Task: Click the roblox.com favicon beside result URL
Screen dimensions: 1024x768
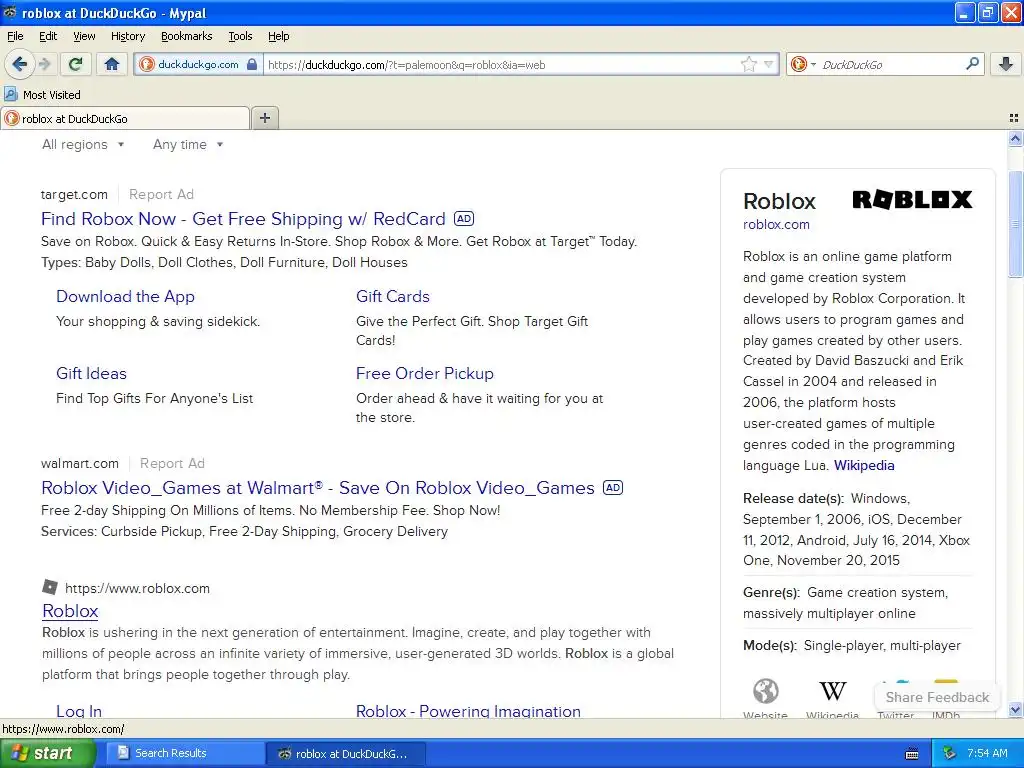Action: pos(50,587)
